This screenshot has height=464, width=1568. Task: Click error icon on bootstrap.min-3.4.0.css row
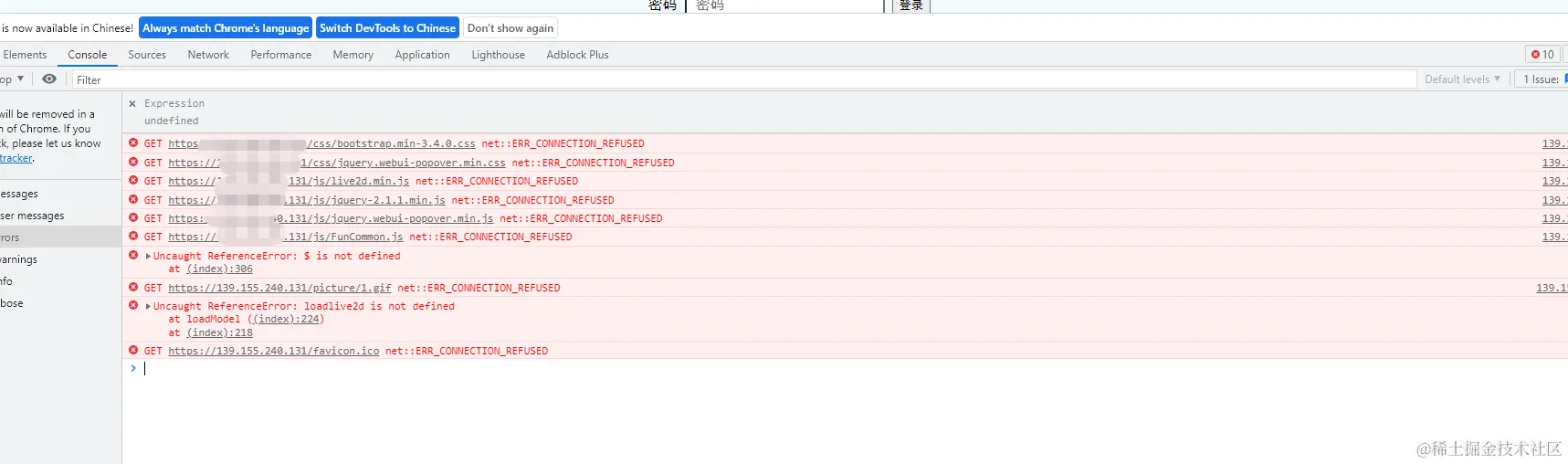pyautogui.click(x=133, y=143)
